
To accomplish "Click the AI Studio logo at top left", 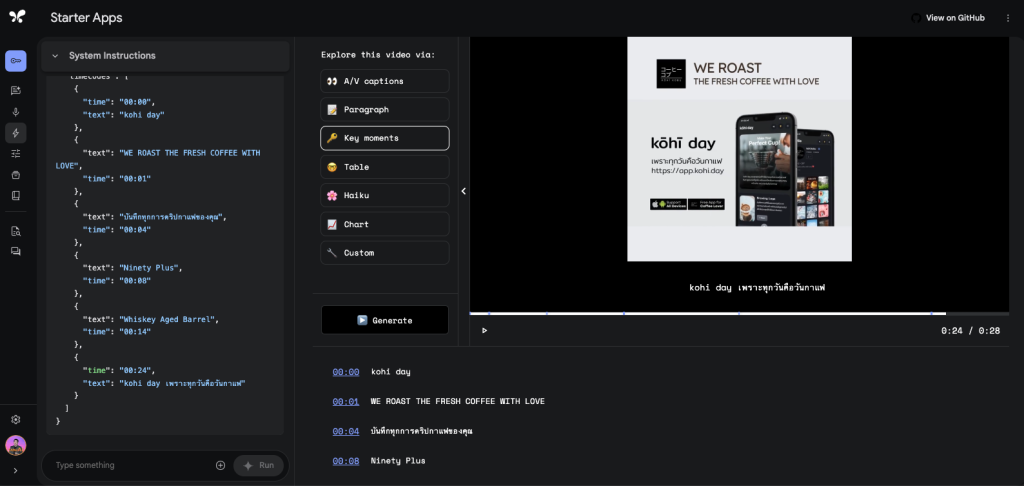I will 18,18.
